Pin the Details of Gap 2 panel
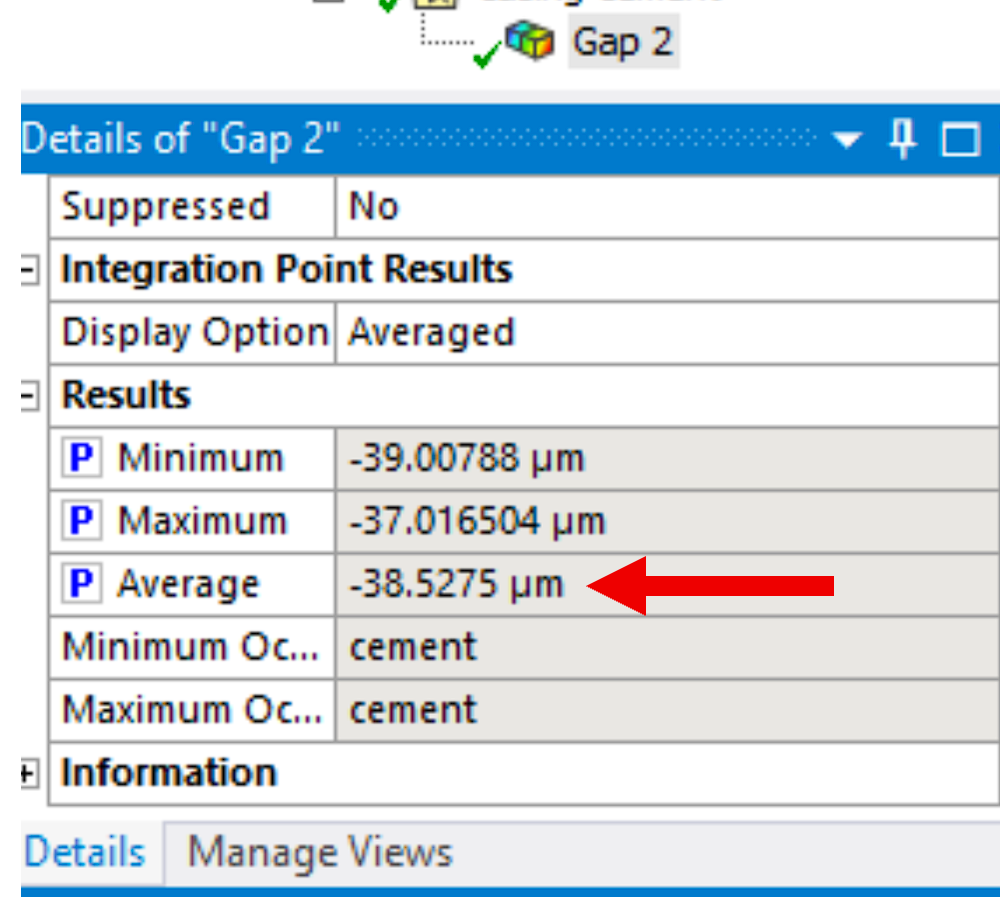1000x909 pixels. (x=903, y=140)
